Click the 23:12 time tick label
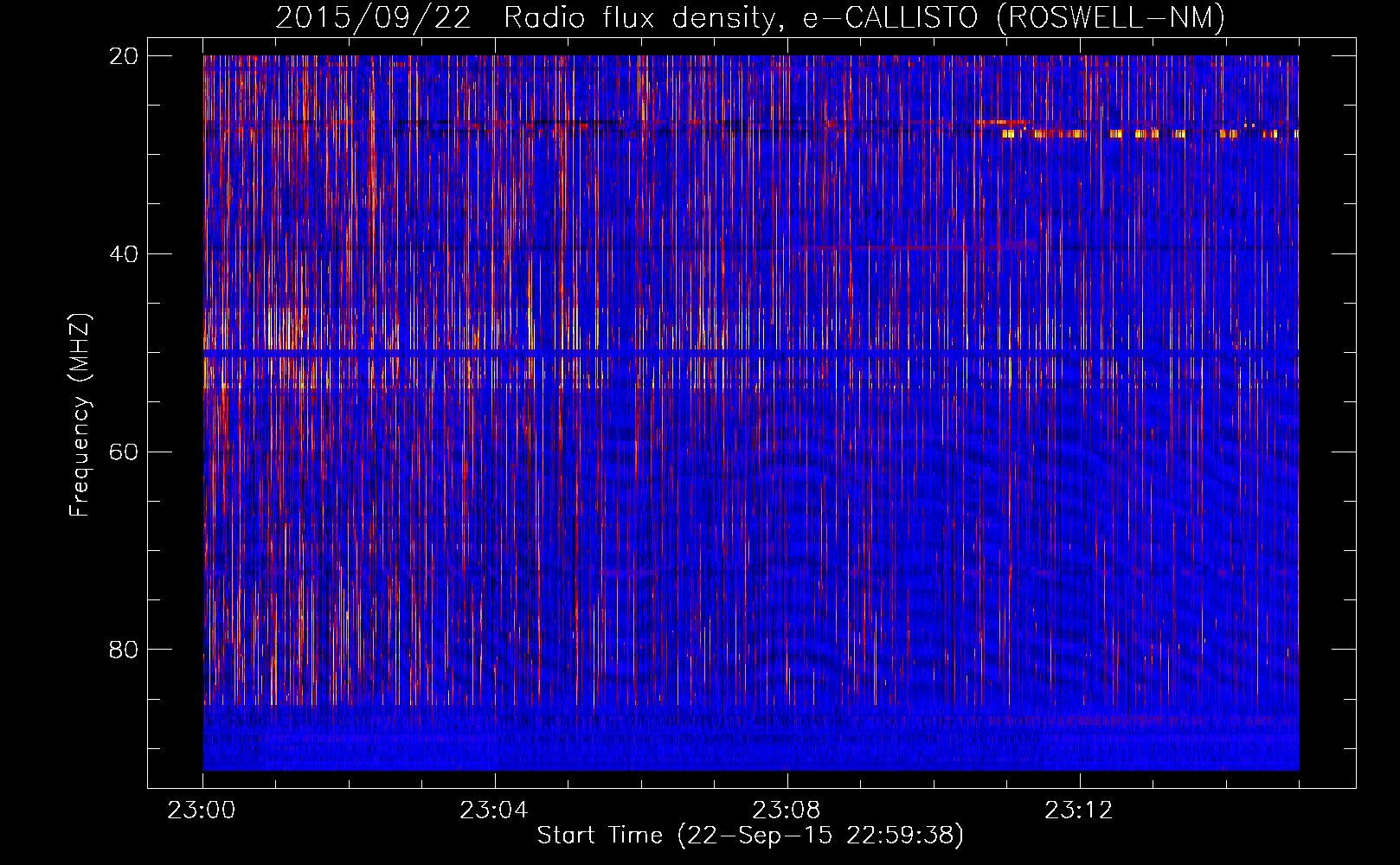The image size is (1400, 865). pos(1079,811)
